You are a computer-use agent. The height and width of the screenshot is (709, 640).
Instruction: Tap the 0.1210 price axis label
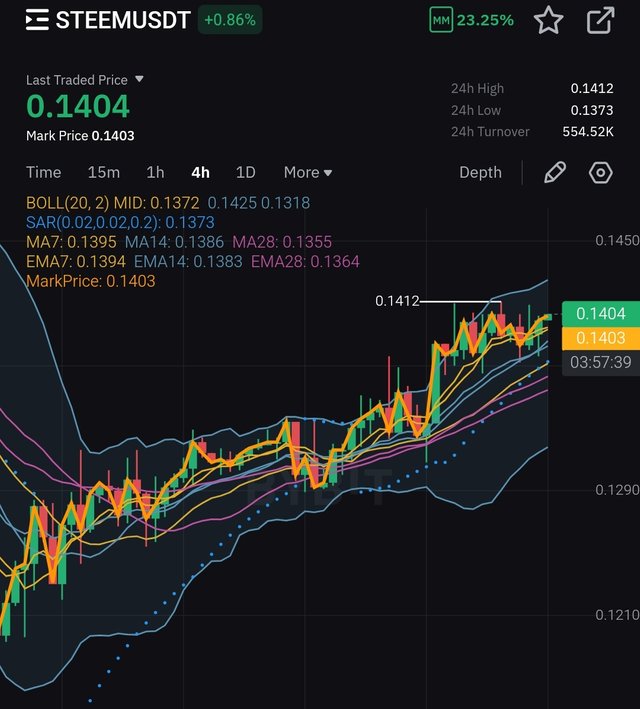[x=617, y=615]
